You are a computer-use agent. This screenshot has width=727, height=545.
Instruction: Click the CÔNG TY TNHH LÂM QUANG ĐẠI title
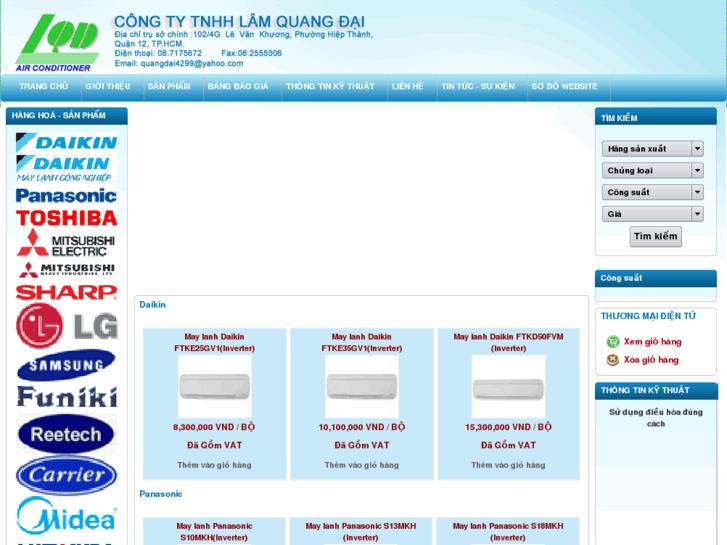[239, 21]
